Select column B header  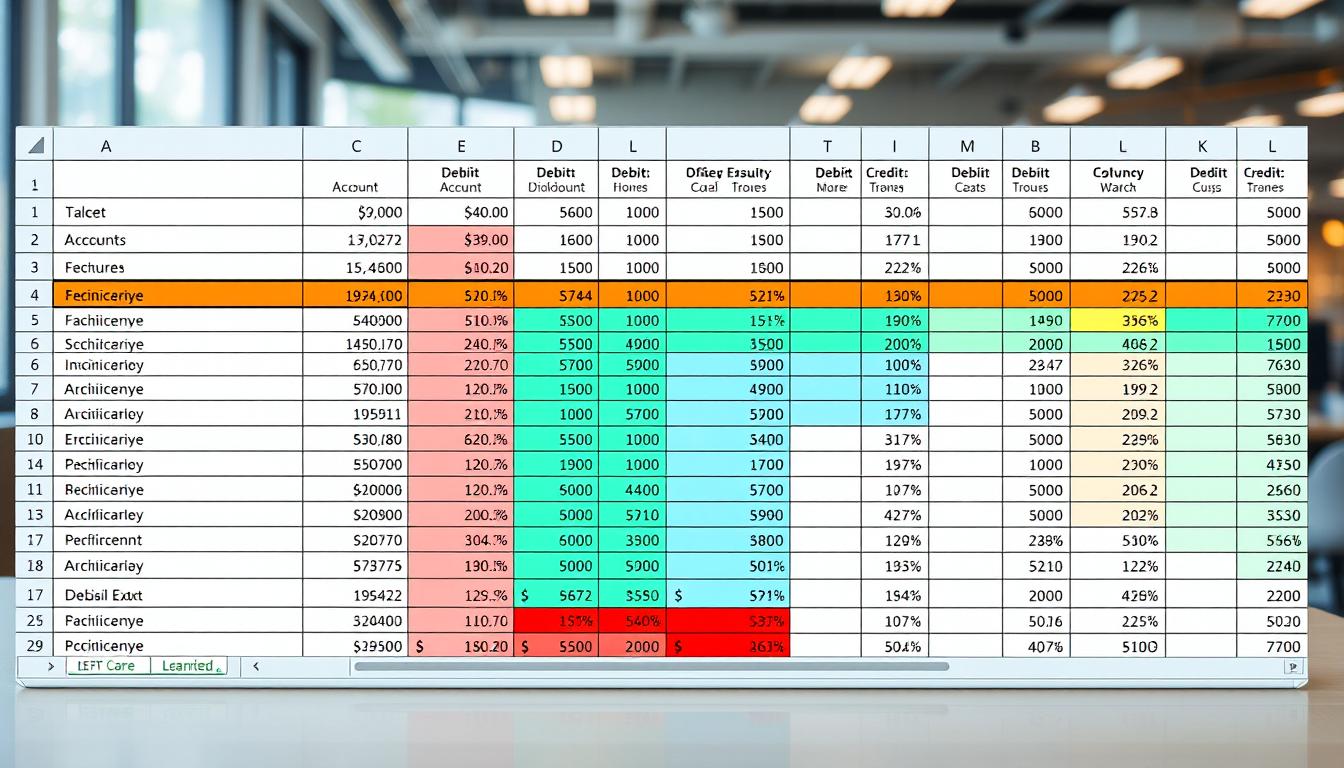click(1036, 145)
